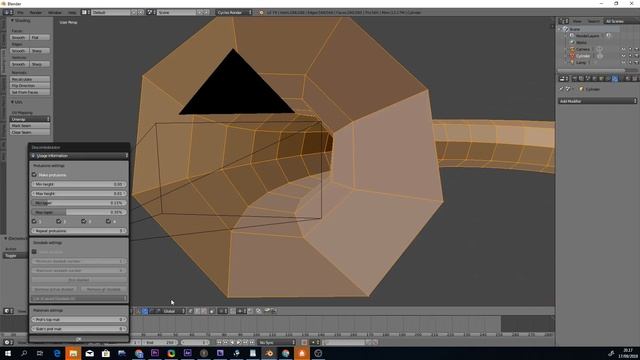
Task: Click Recalculate normals button
Action: coord(30,79)
